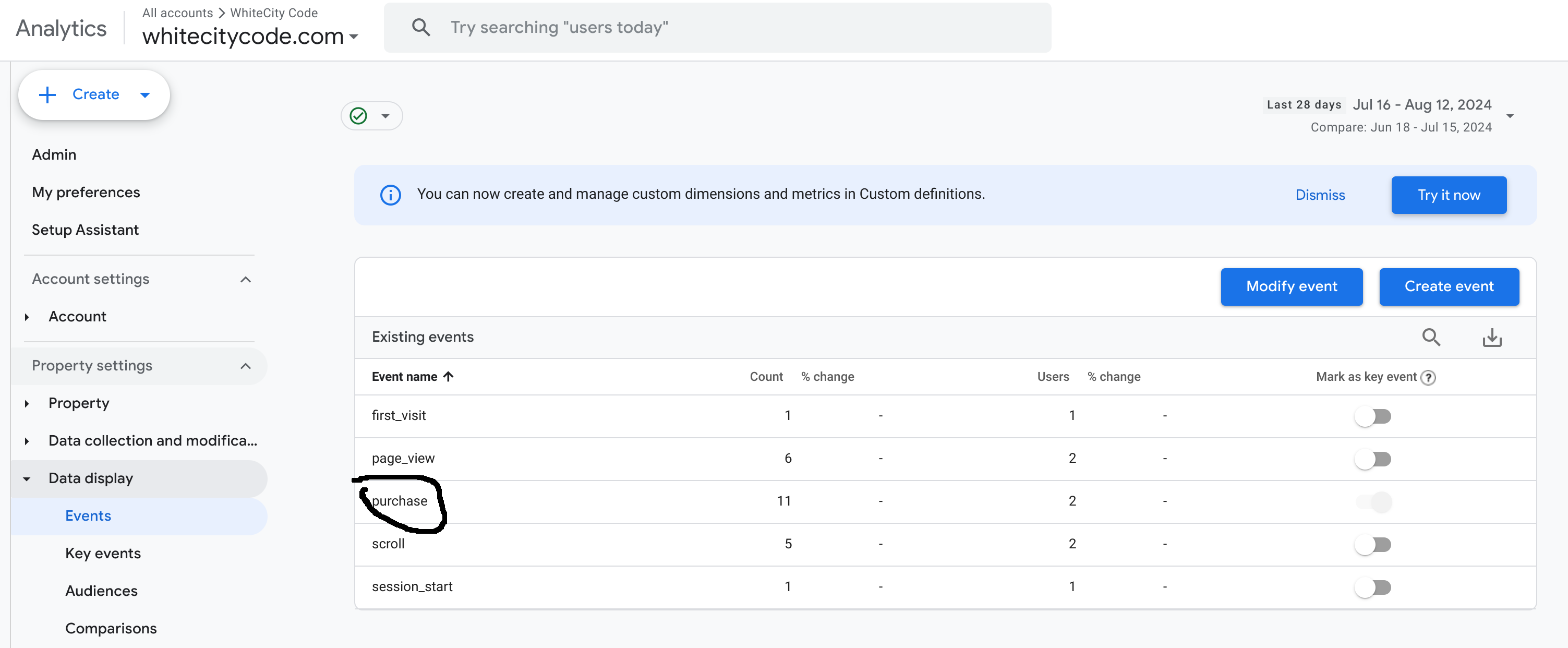Click the green checkmark status icon
1568x648 pixels.
[358, 116]
